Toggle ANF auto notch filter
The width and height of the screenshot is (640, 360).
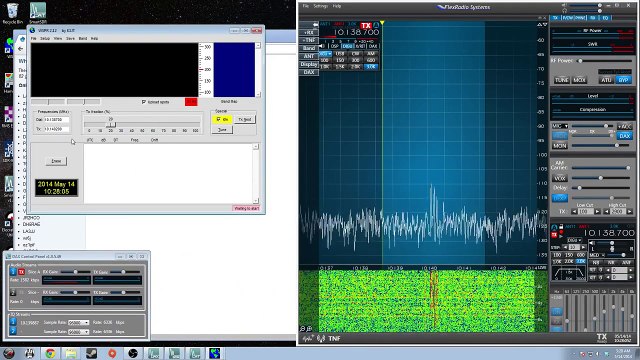click(626, 262)
